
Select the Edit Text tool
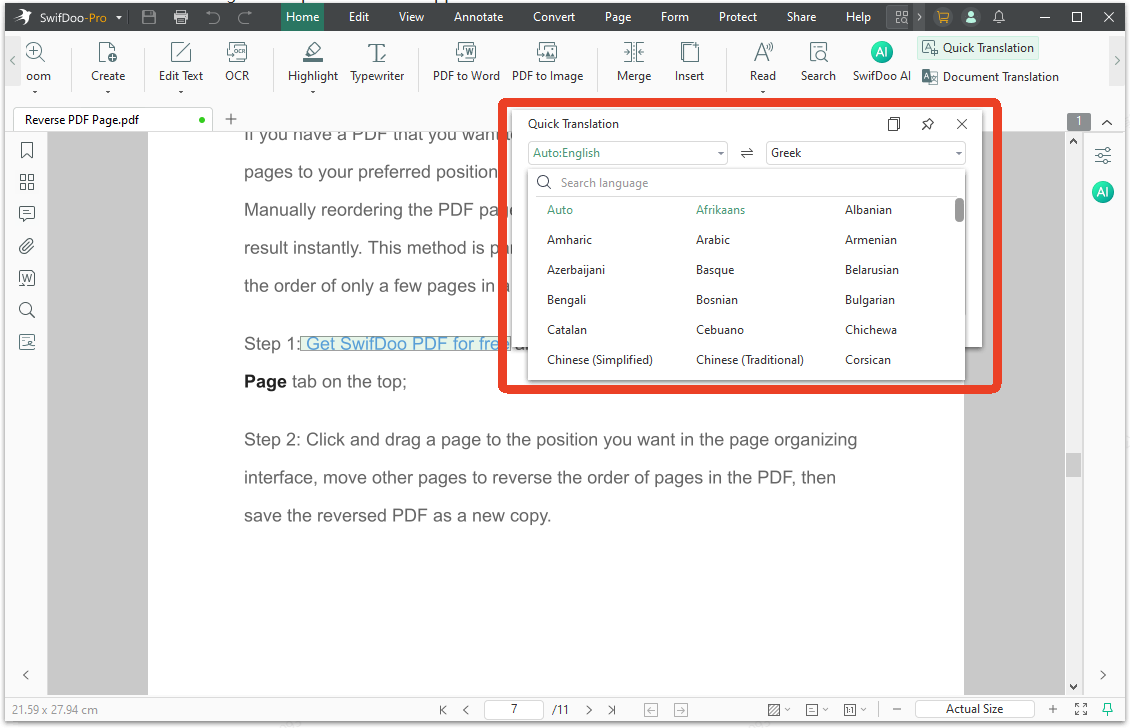pos(181,62)
